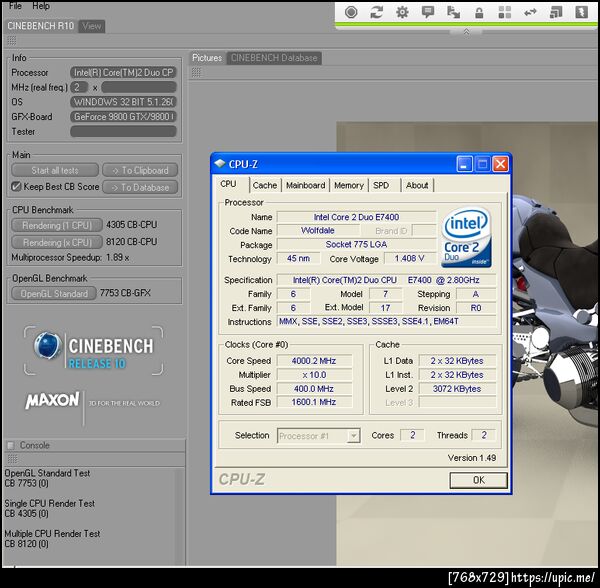
Task: Open the Memory tab in CPU-Z
Action: click(x=349, y=185)
